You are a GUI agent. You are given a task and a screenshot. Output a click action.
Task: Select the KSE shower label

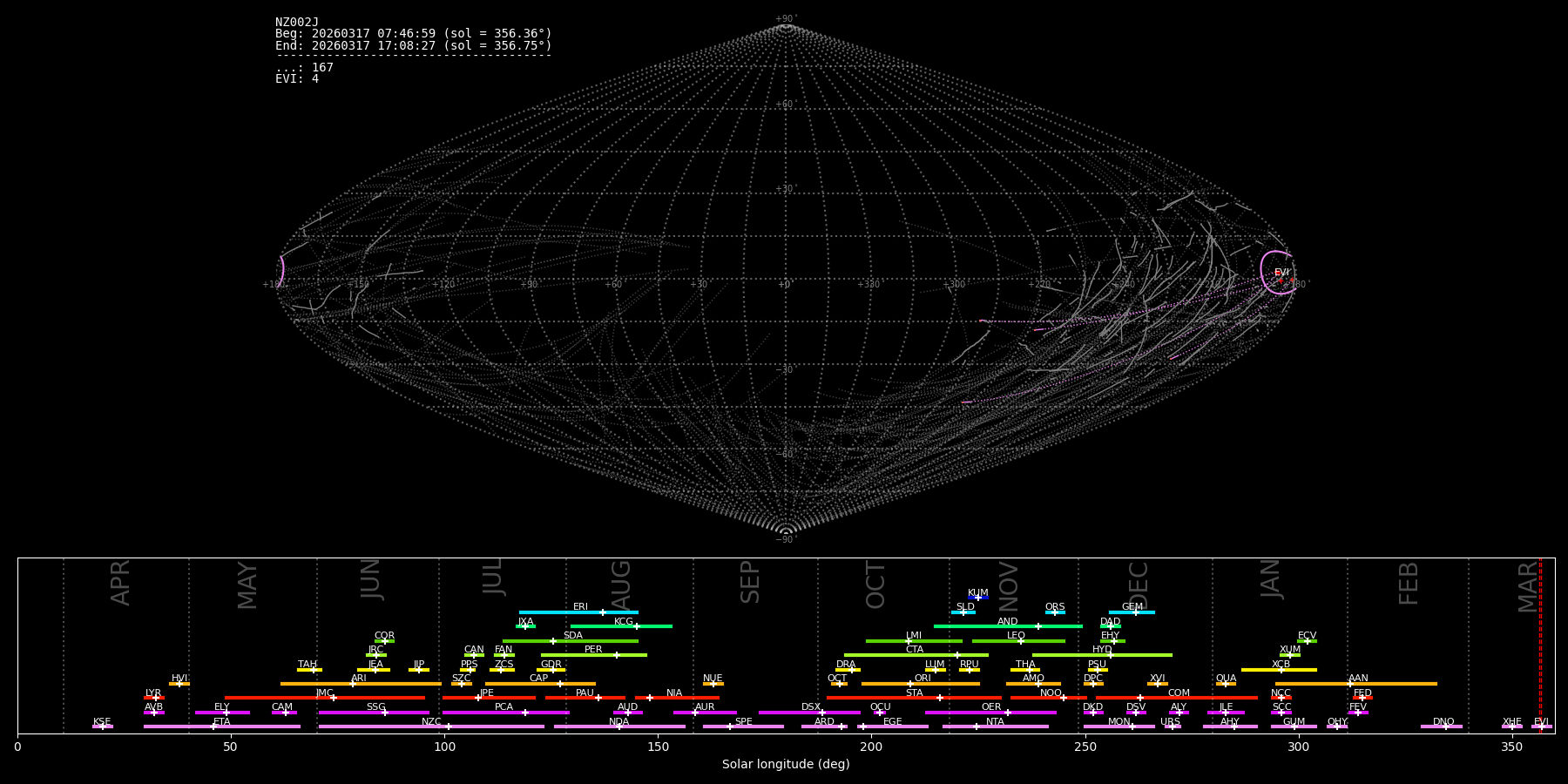pyautogui.click(x=102, y=722)
